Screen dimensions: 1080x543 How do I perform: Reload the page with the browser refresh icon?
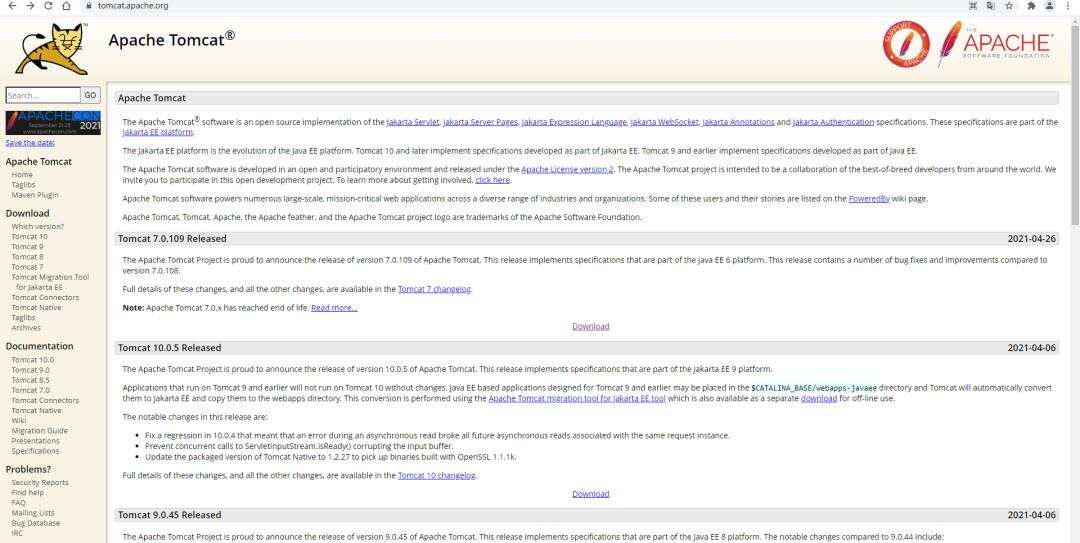[49, 6]
